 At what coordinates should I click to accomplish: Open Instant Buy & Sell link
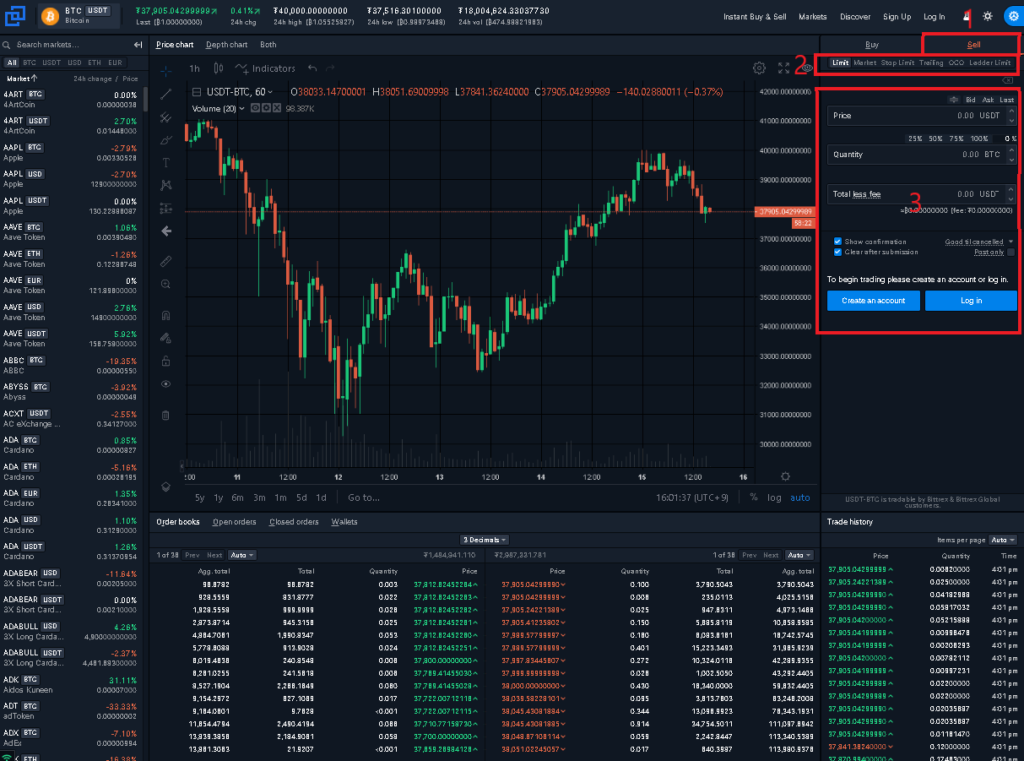754,17
